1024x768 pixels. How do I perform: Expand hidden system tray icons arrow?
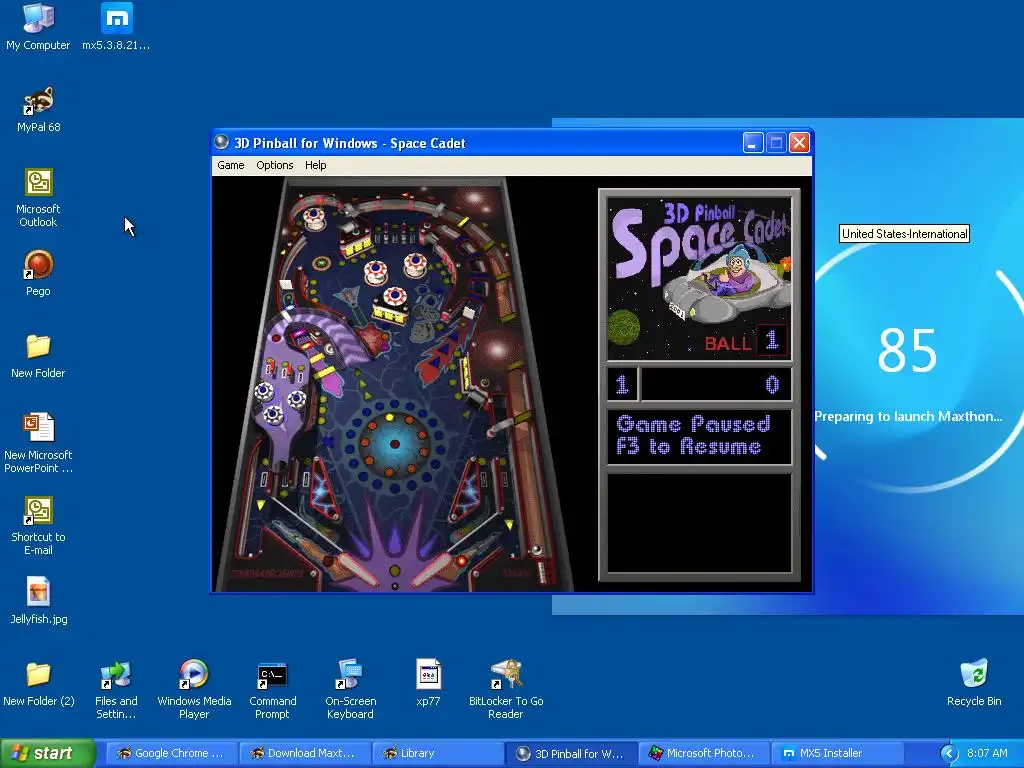(950, 754)
